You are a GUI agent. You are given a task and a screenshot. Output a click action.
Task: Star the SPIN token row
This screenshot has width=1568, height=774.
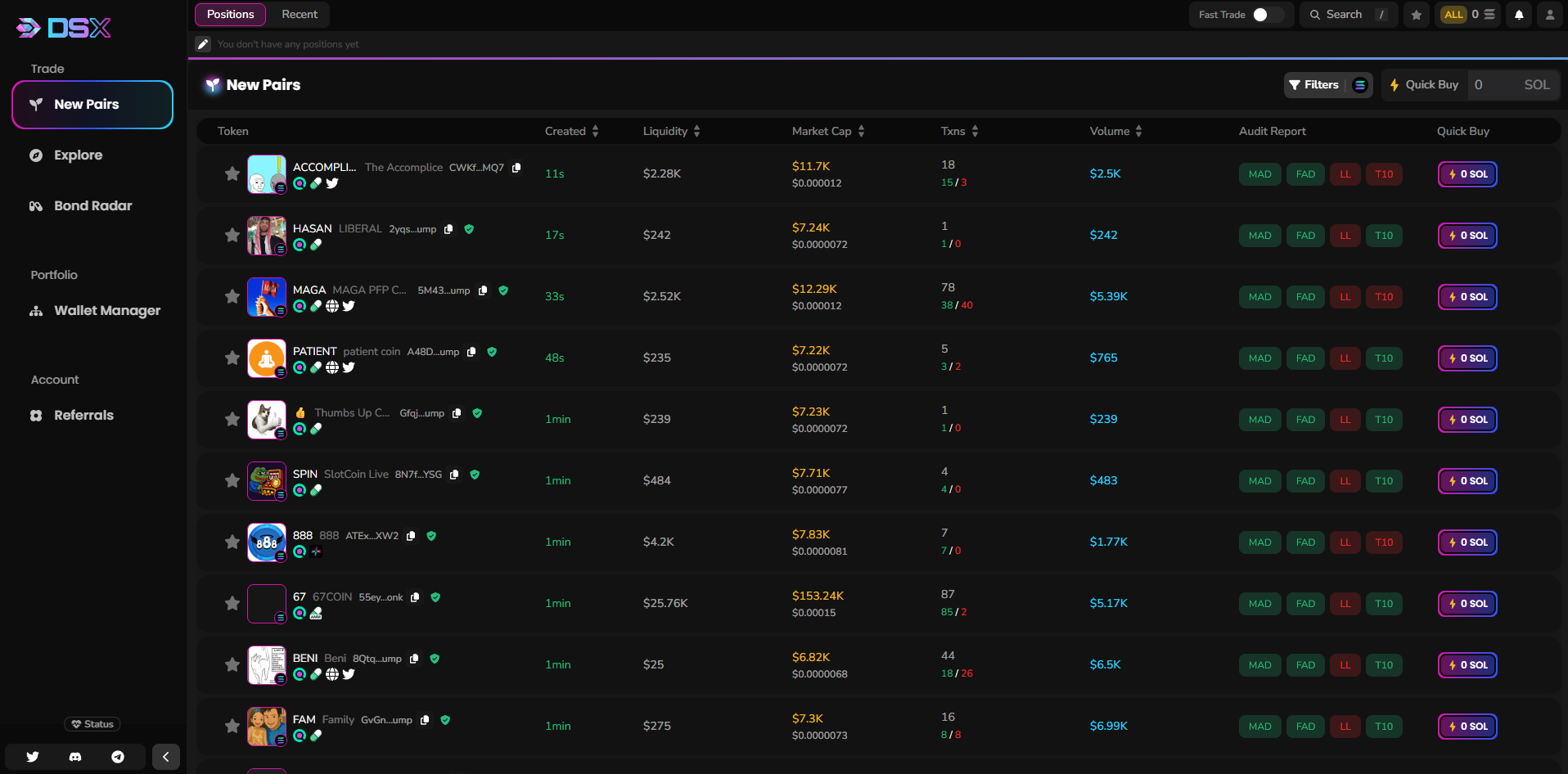point(232,480)
